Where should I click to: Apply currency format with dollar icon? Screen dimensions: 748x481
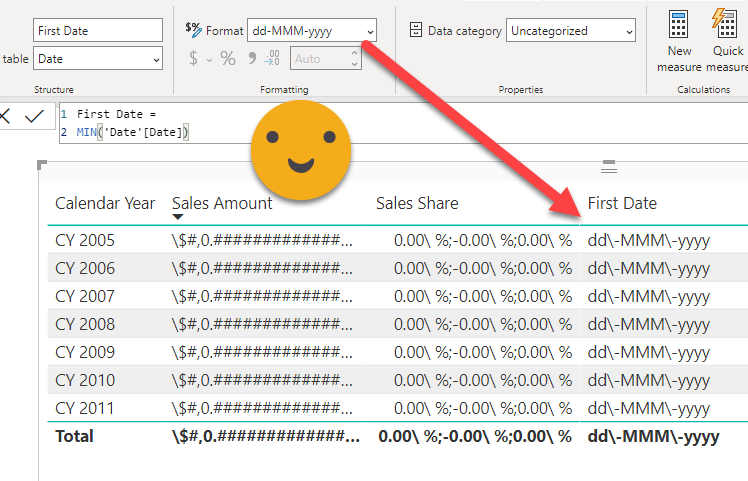(194, 59)
